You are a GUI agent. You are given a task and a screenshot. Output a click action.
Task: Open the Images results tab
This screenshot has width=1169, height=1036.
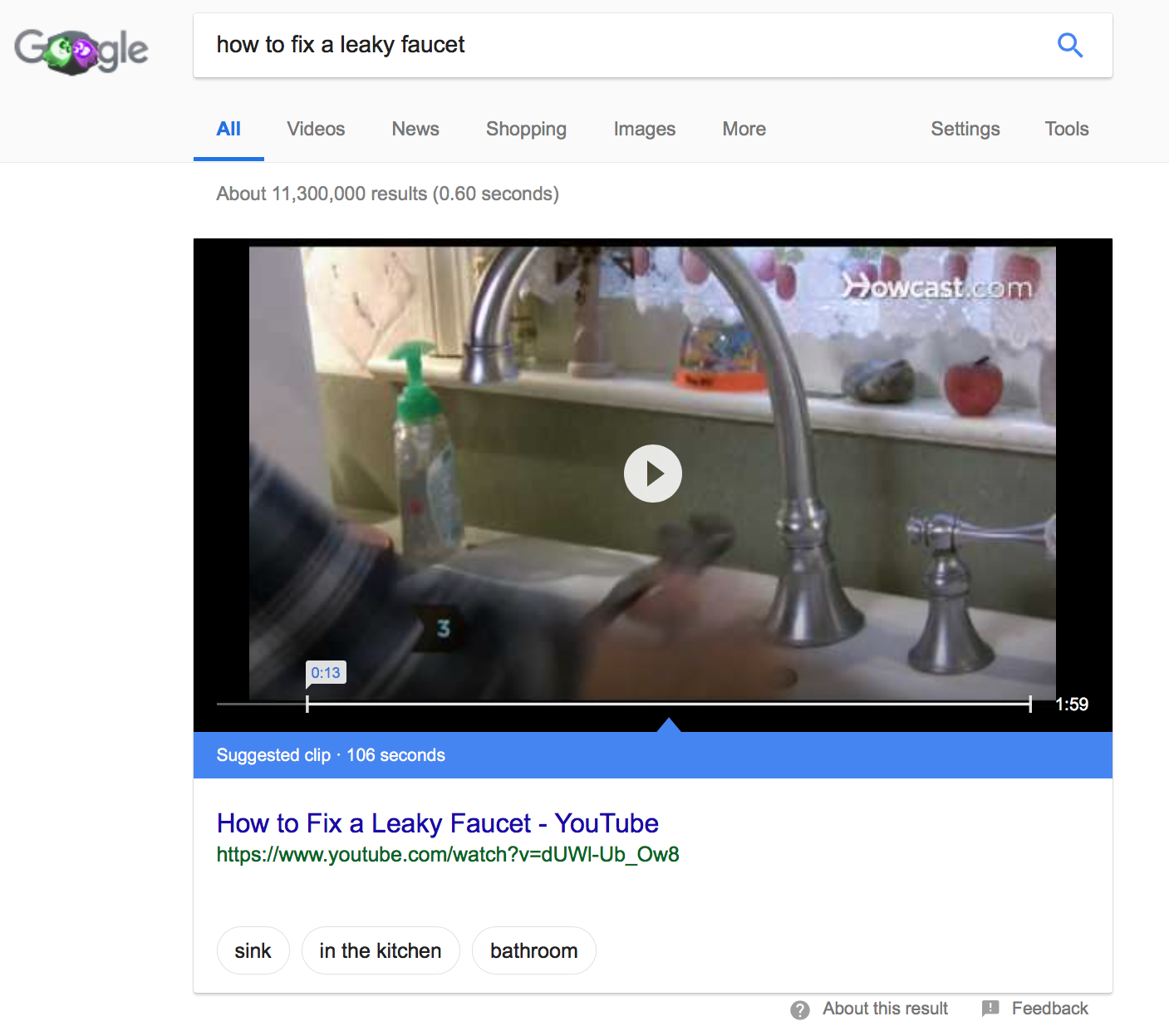point(645,129)
